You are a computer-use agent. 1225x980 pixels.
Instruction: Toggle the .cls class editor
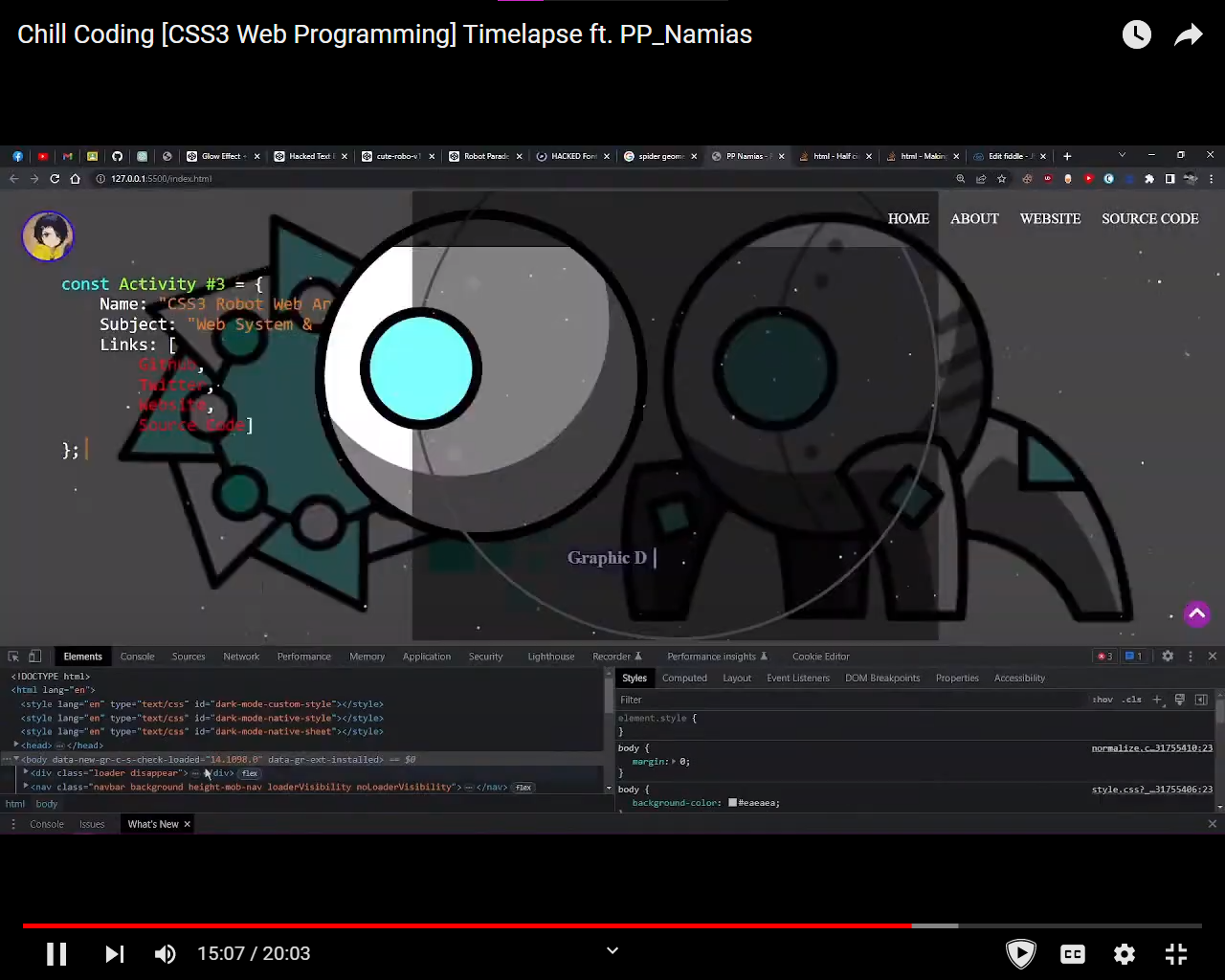click(1132, 700)
